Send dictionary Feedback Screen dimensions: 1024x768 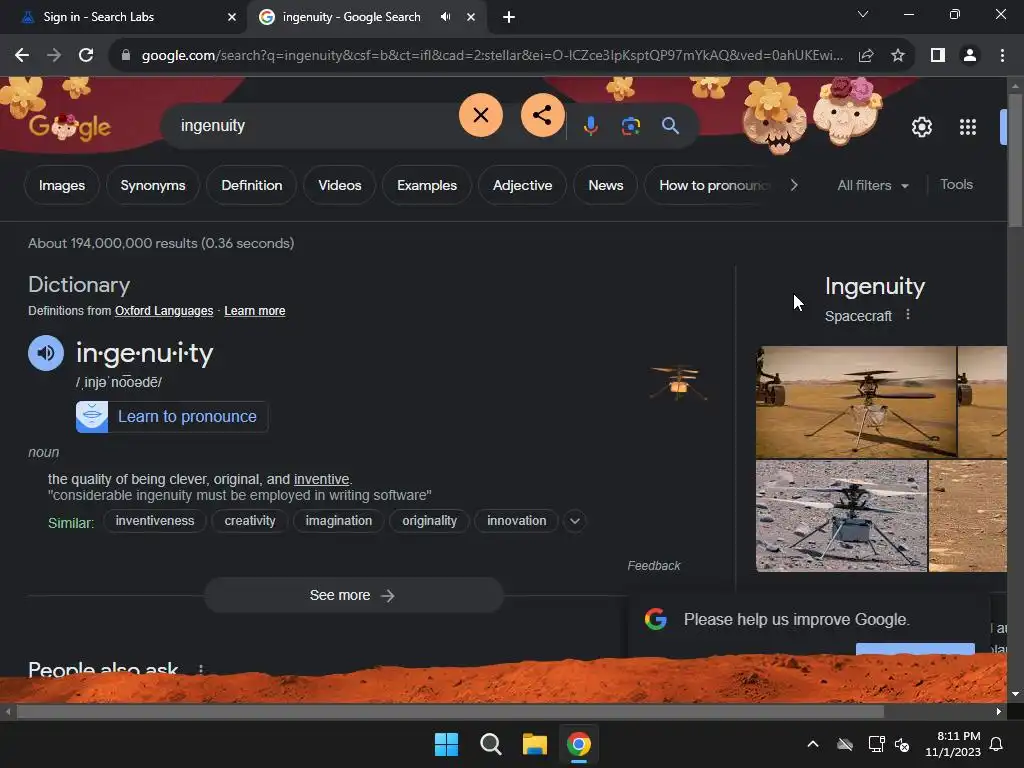(x=654, y=566)
